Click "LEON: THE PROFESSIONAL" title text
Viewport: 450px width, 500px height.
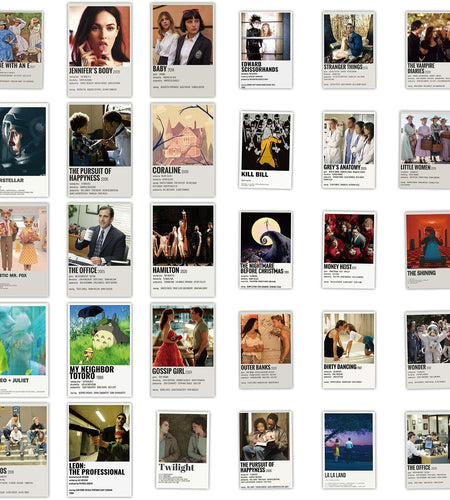[x=97, y=469]
